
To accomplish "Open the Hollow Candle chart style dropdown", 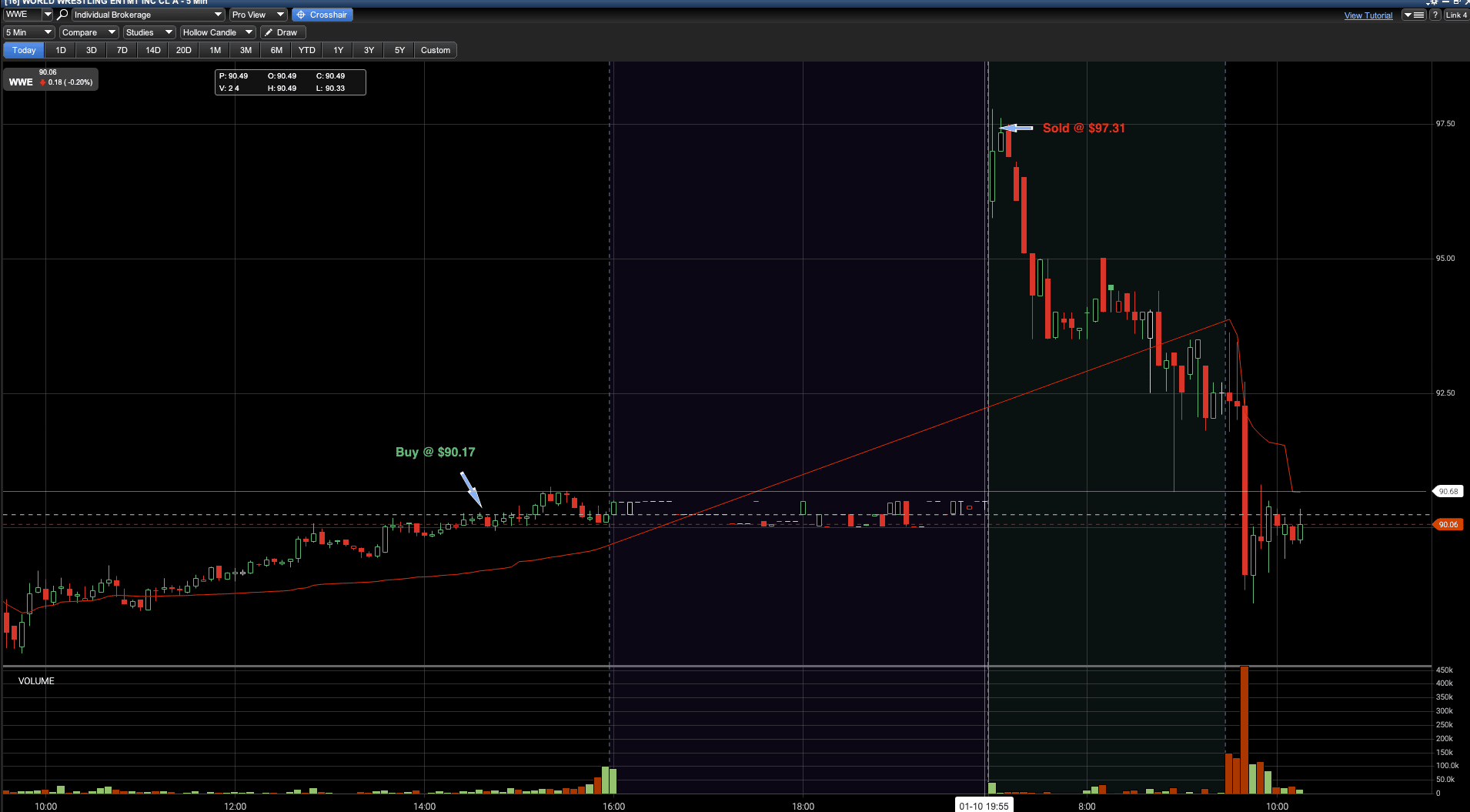I will [218, 32].
